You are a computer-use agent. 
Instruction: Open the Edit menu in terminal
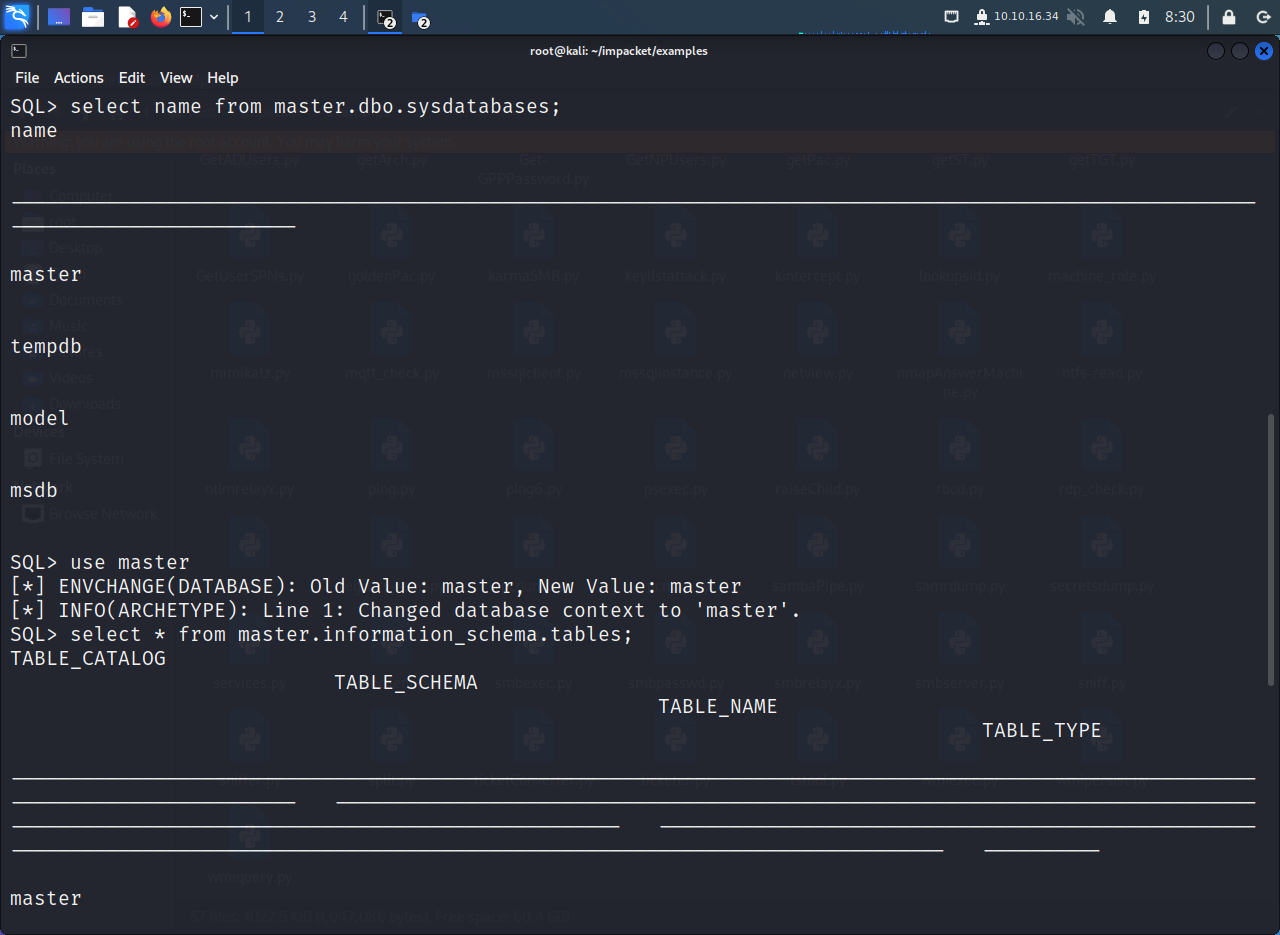(x=132, y=77)
